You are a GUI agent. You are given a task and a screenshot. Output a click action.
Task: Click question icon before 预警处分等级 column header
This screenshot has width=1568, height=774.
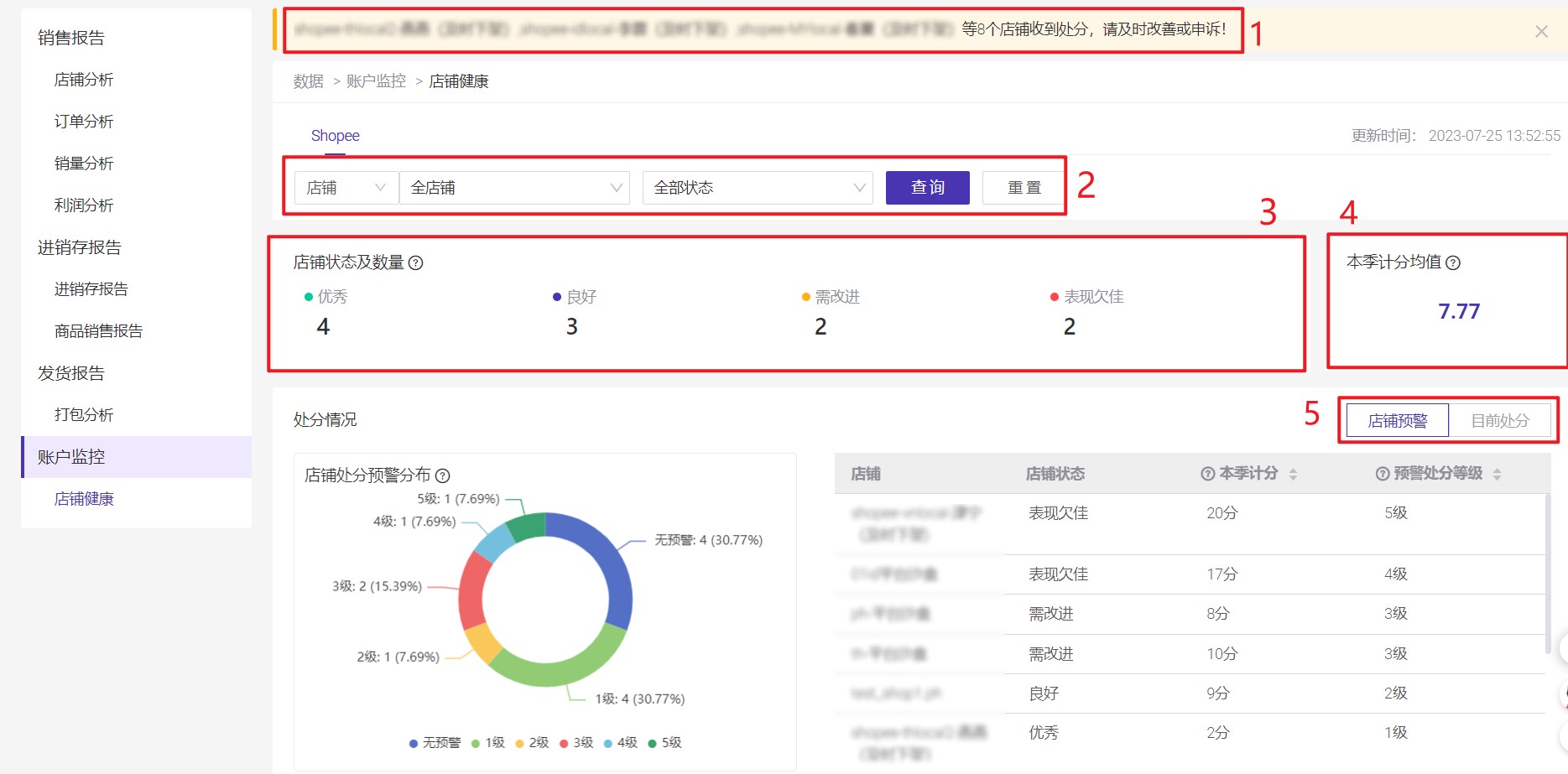(x=1383, y=474)
